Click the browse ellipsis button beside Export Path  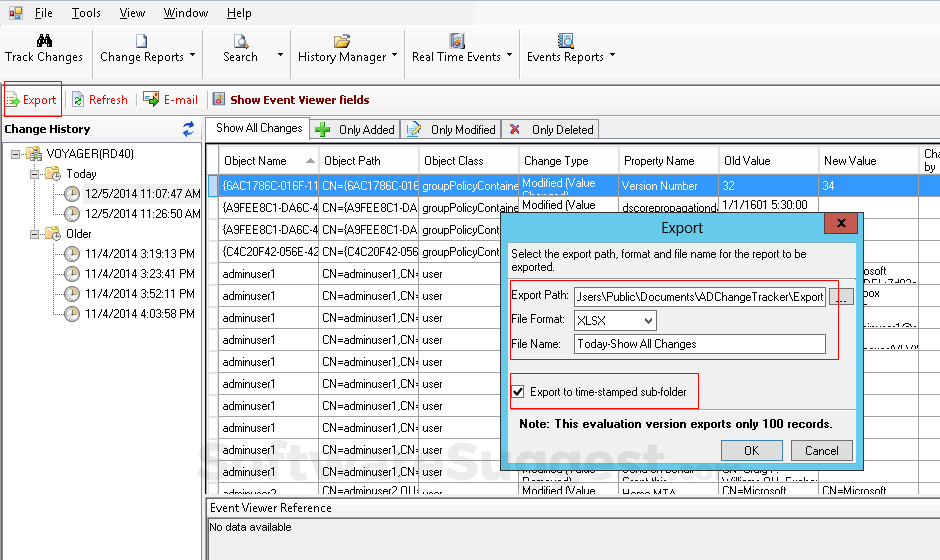842,297
